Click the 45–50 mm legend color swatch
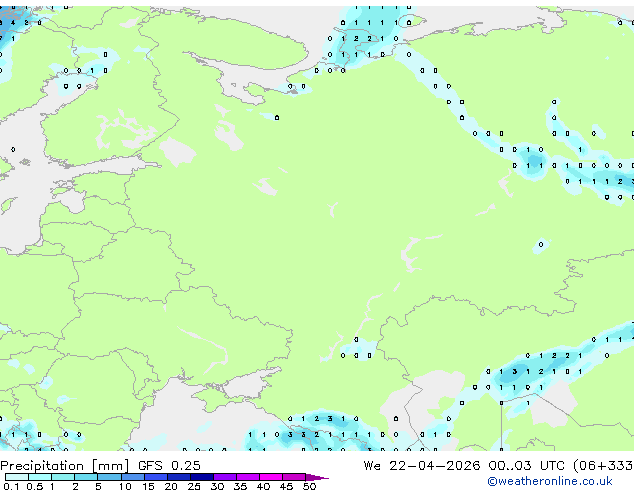Image resolution: width=634 pixels, height=490 pixels. point(294,477)
